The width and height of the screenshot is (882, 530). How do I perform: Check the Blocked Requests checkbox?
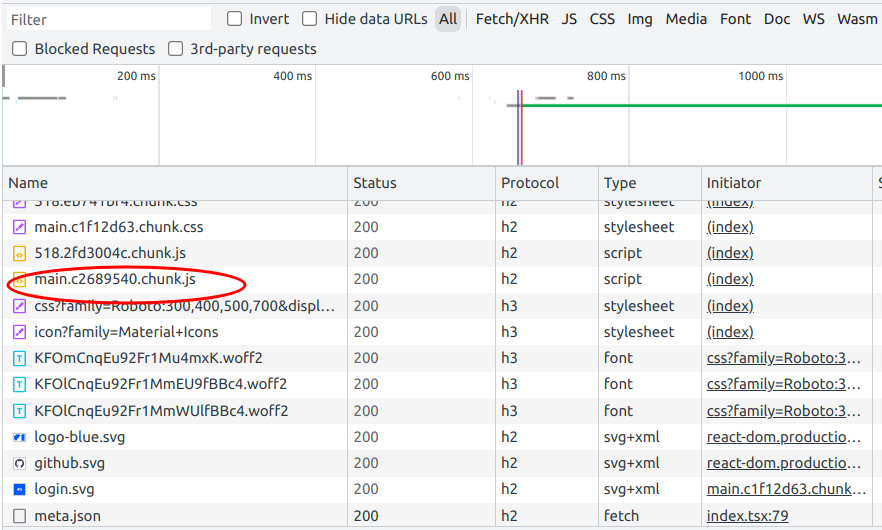20,49
